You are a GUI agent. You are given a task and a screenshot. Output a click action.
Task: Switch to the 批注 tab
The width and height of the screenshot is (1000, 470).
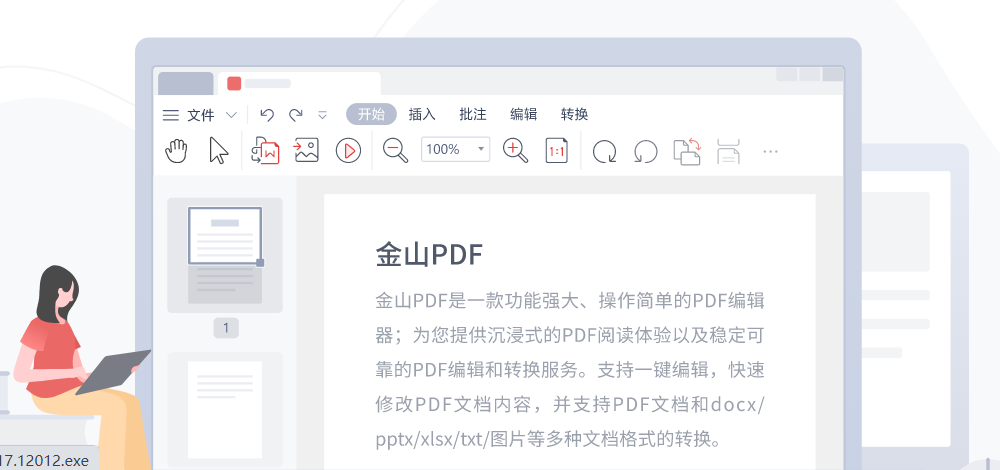[473, 115]
